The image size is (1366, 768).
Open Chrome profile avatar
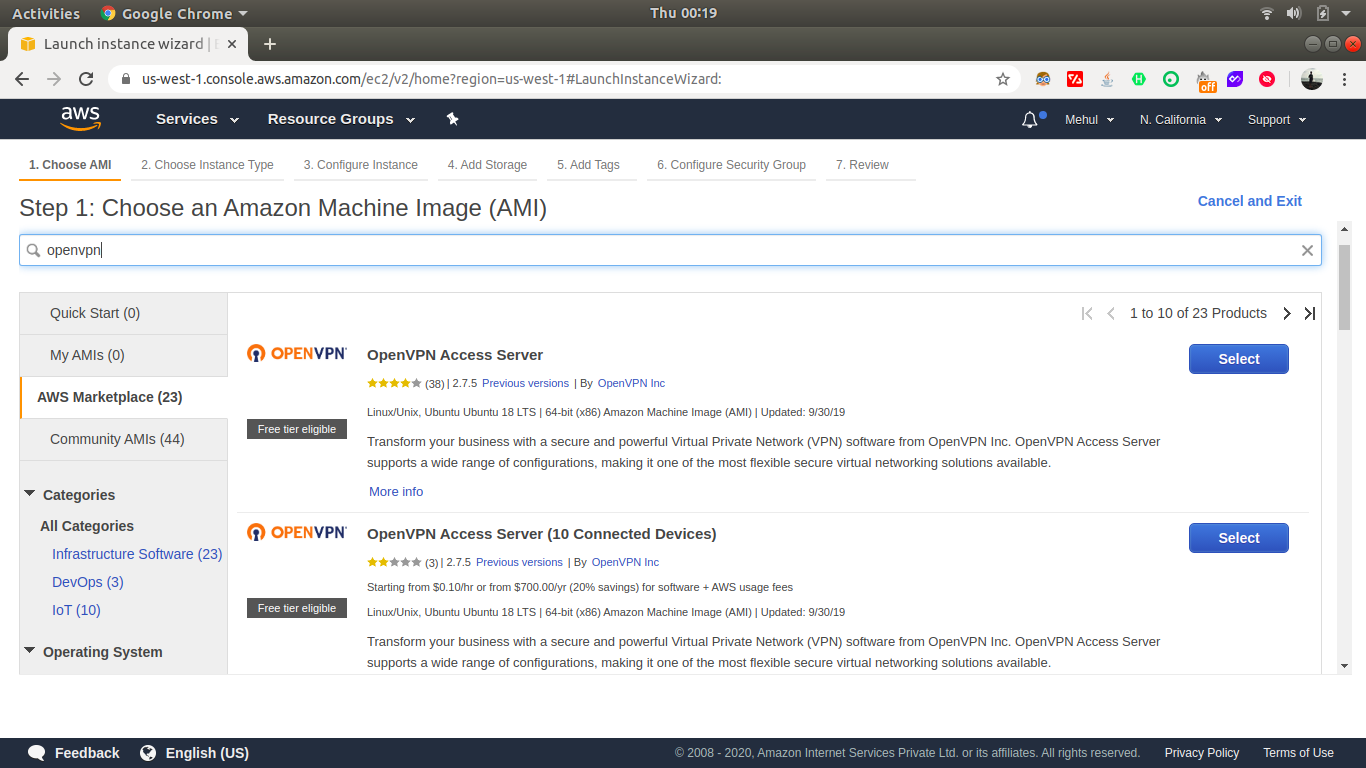point(1312,79)
